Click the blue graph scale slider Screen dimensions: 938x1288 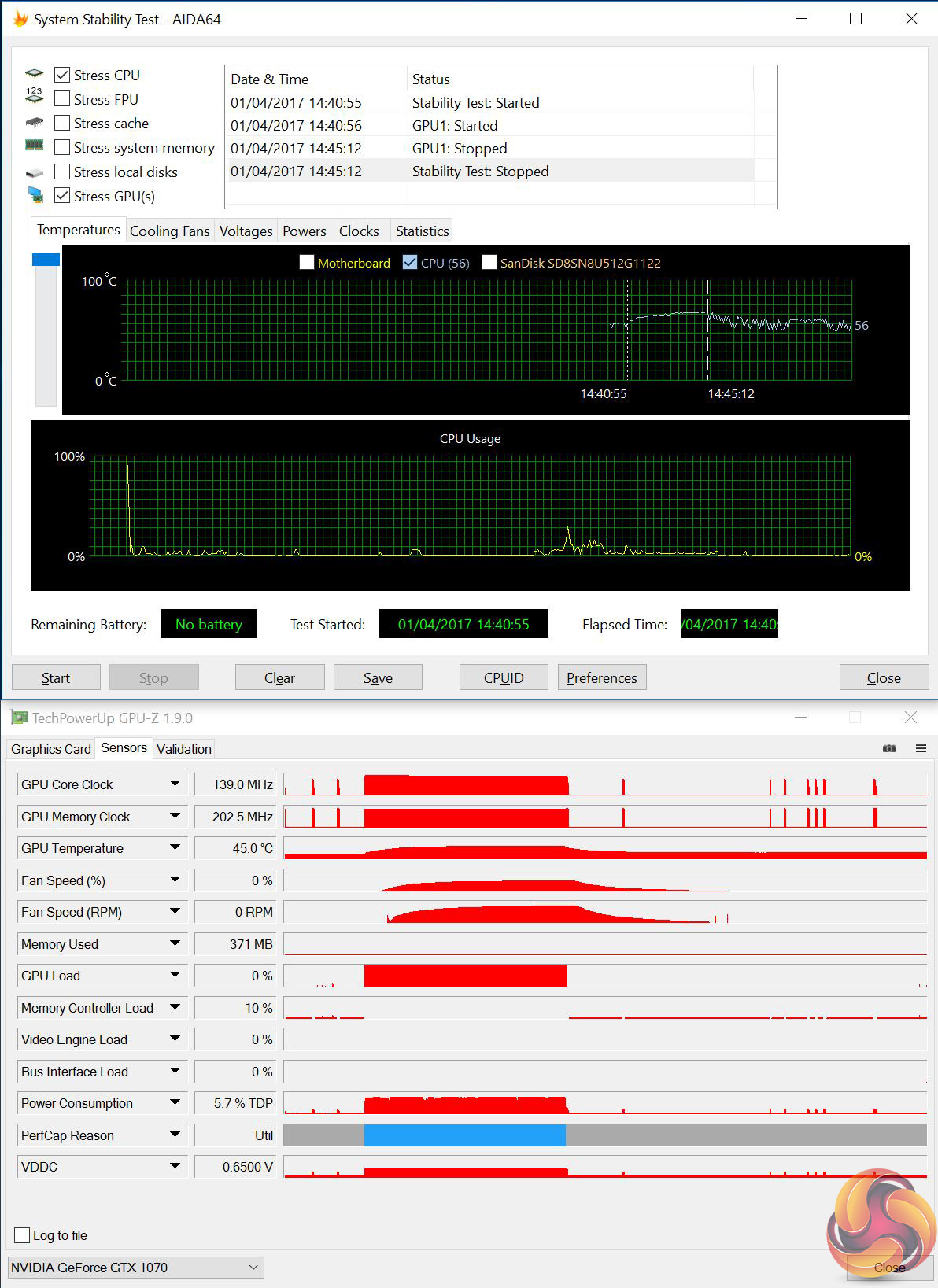[46, 260]
